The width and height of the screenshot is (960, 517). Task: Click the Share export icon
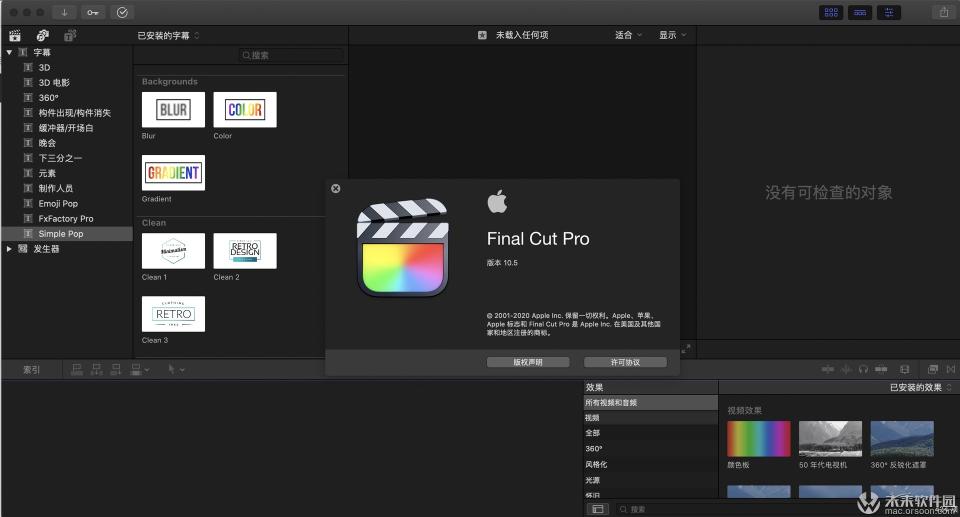(943, 12)
